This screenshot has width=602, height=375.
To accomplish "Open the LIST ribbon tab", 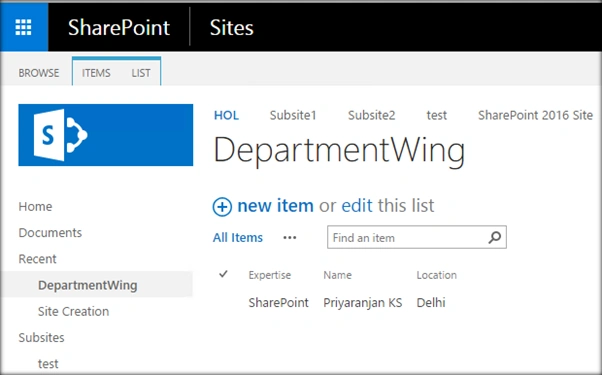I will (x=141, y=73).
